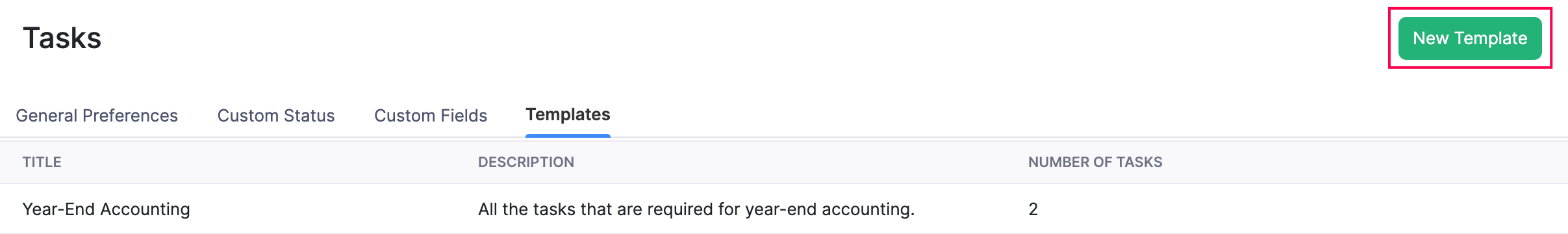This screenshot has width=1568, height=234.
Task: Click the green New Template button
Action: (x=1470, y=38)
